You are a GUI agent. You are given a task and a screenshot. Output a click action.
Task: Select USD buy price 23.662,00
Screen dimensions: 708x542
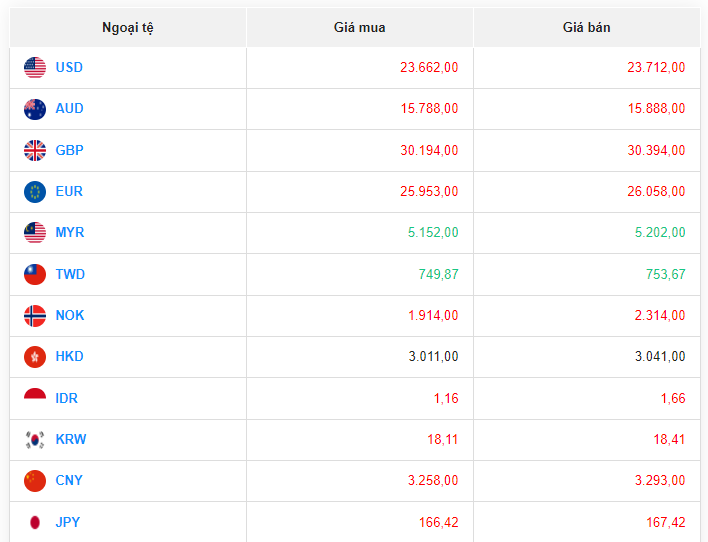click(429, 67)
